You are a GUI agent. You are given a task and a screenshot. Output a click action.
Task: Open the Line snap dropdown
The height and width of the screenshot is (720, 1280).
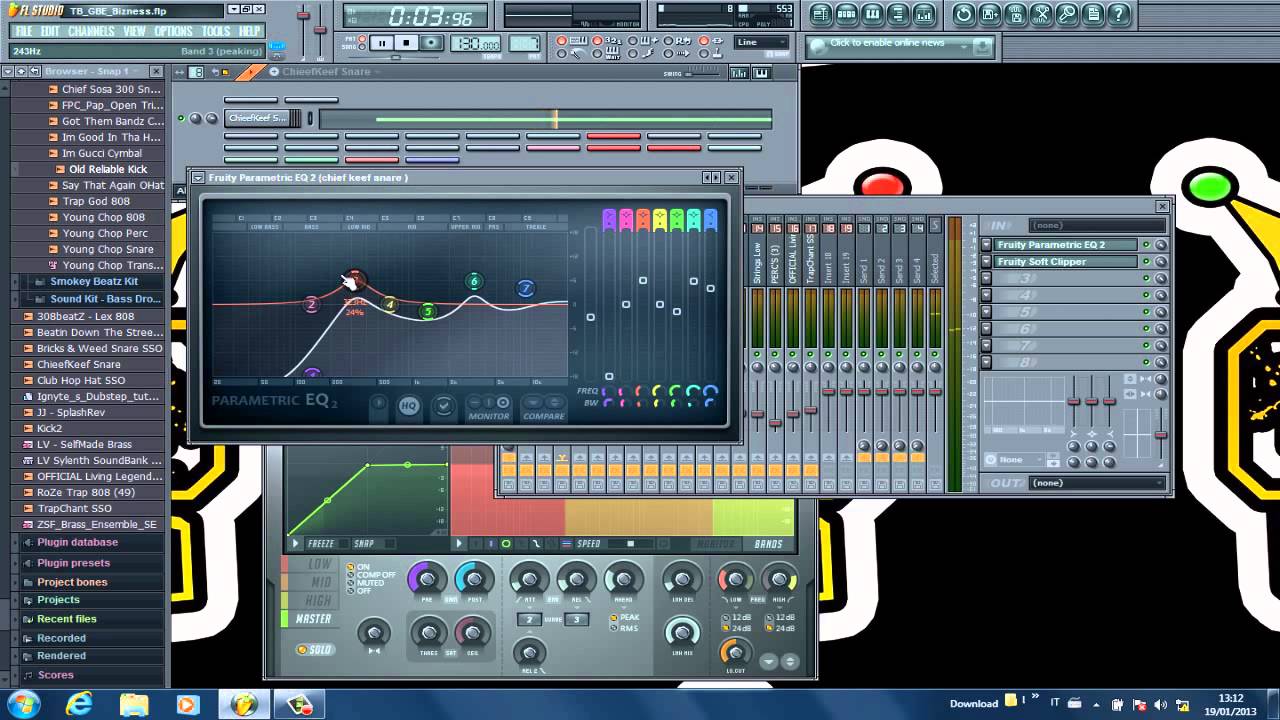[x=762, y=42]
